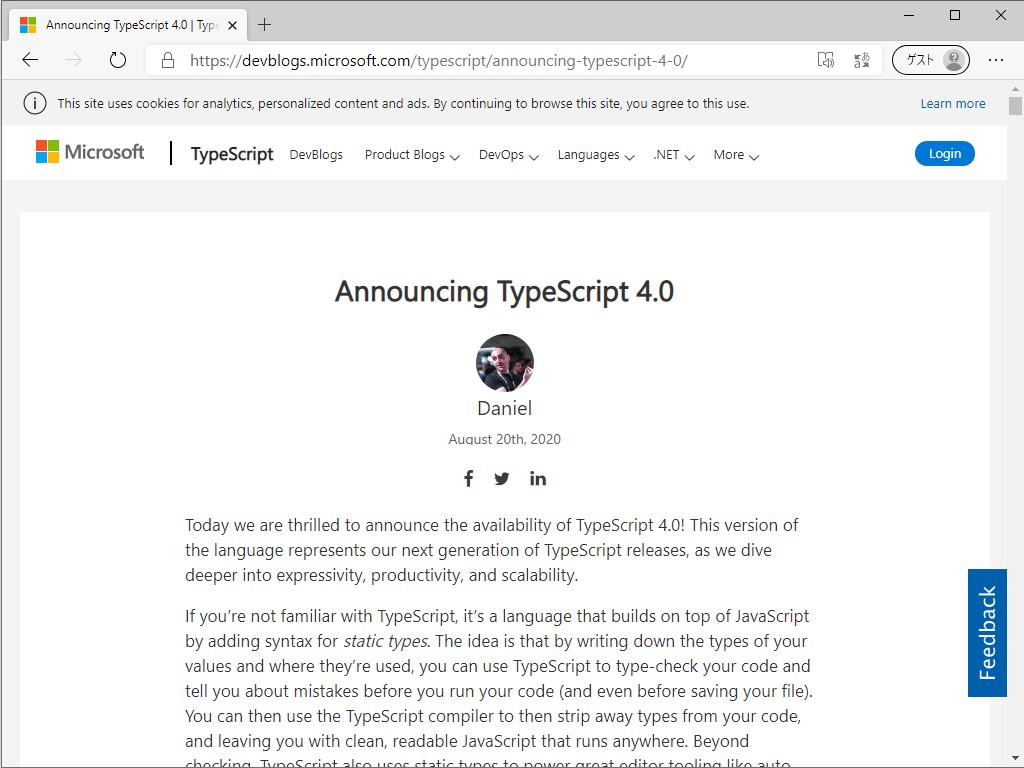Open the Guest profile menu
The width and height of the screenshot is (1024, 768).
(930, 59)
